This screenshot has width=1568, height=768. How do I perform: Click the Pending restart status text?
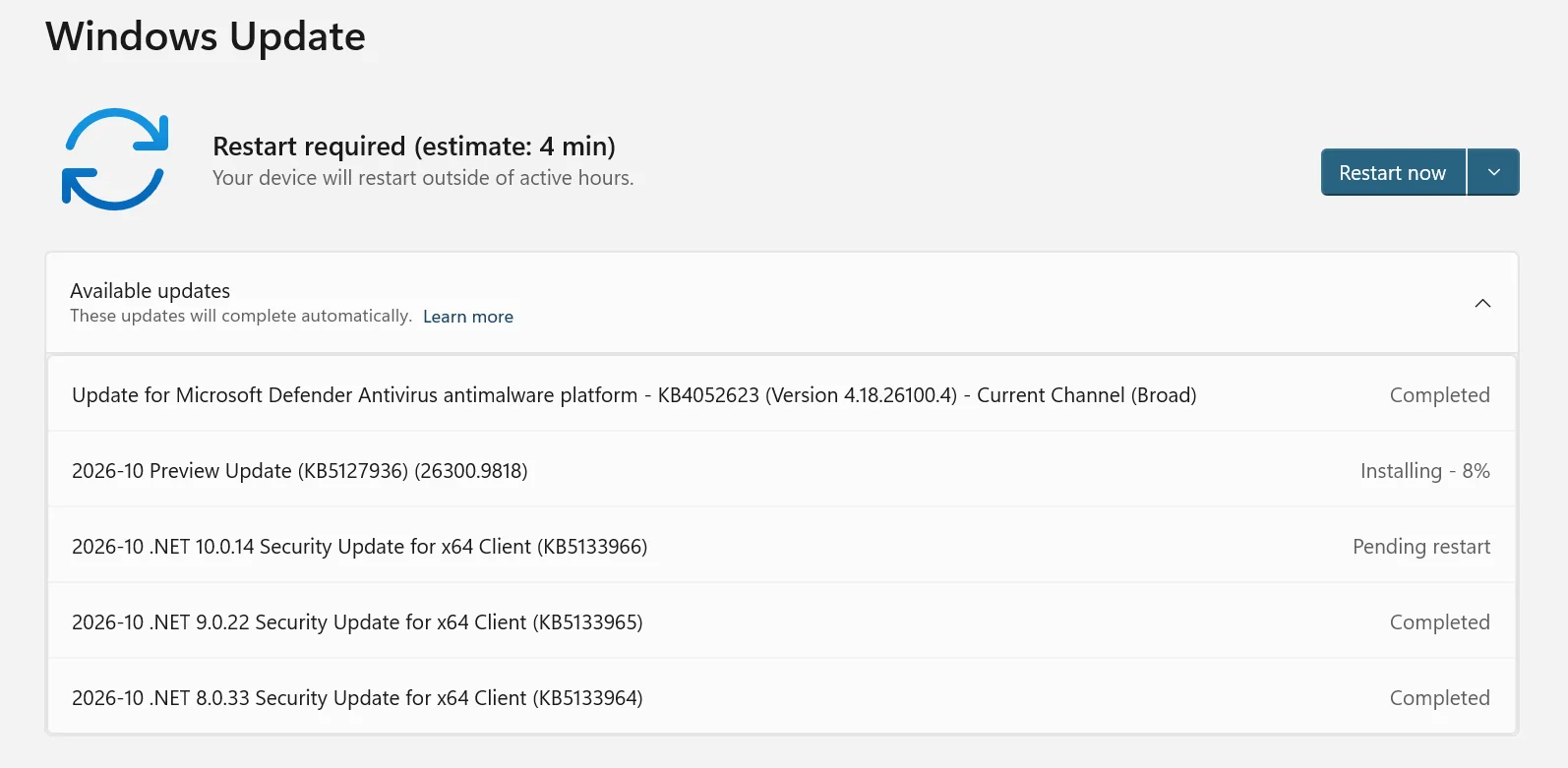(x=1421, y=547)
